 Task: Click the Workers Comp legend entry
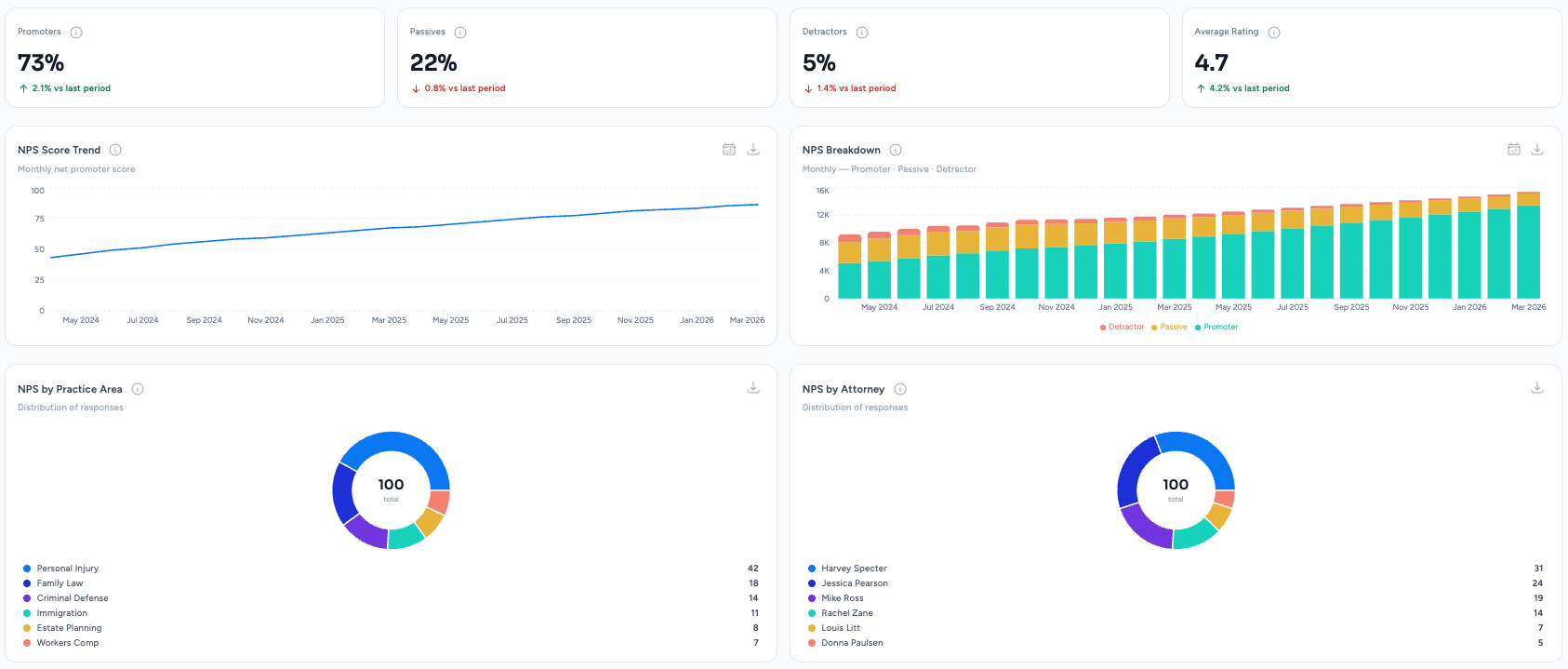tap(391, 643)
